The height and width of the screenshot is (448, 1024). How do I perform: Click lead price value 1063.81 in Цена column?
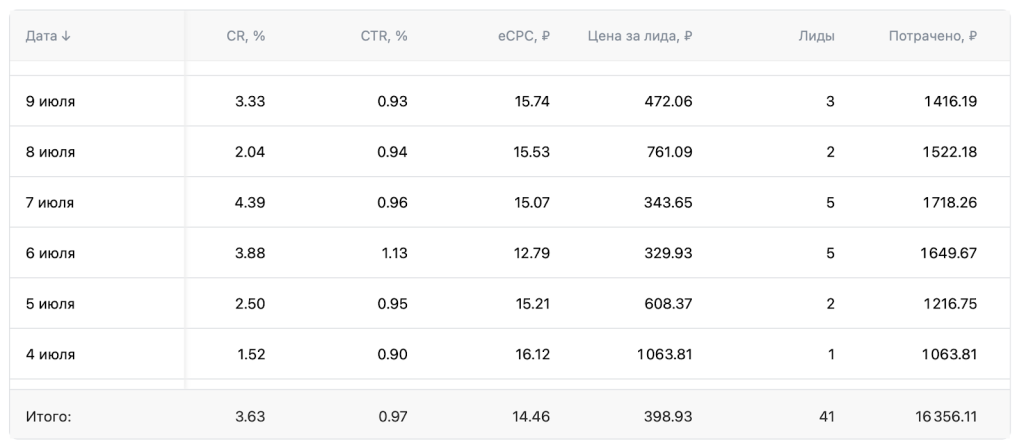[x=664, y=354]
